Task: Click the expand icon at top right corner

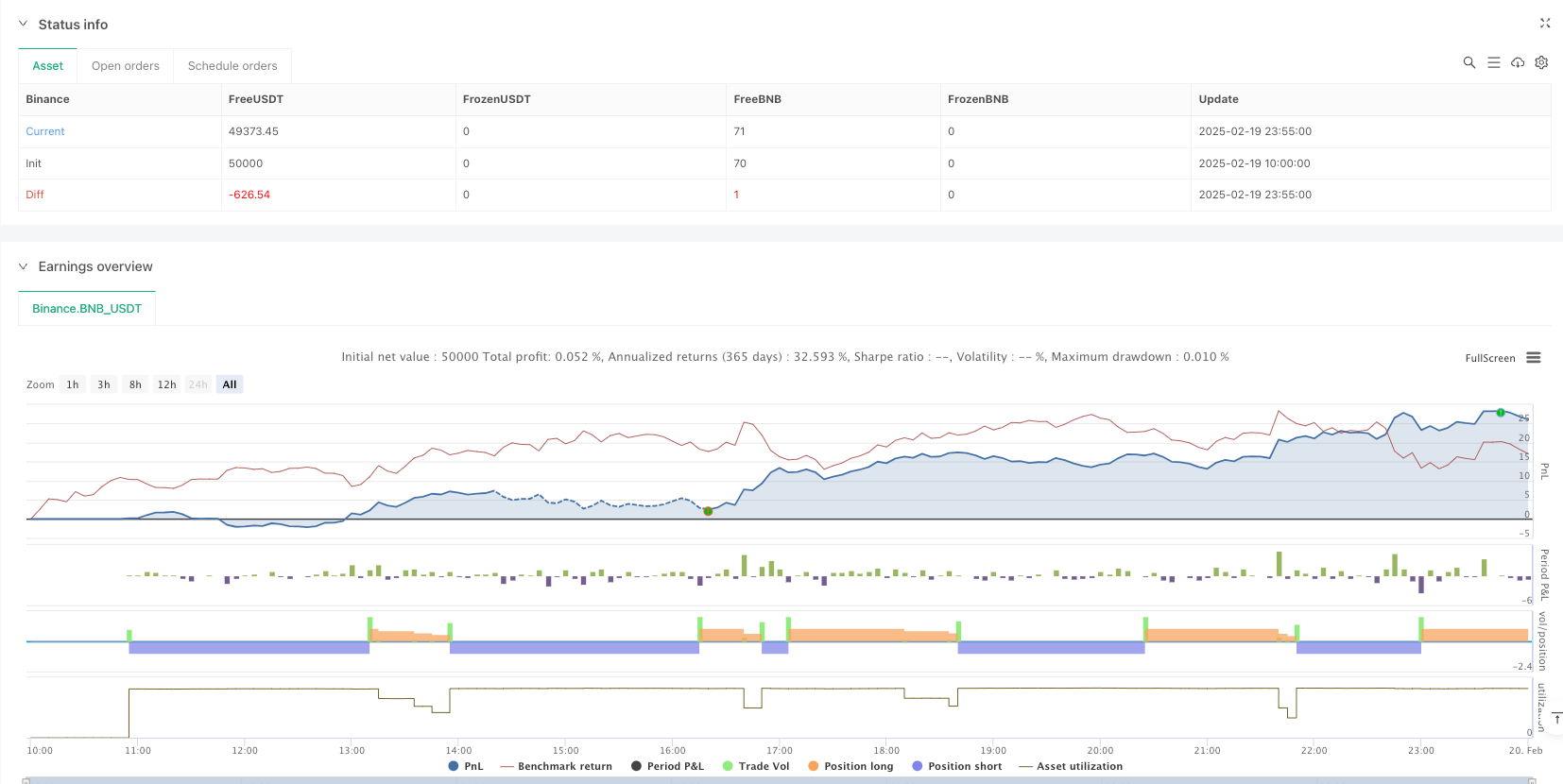Action: click(x=1545, y=24)
